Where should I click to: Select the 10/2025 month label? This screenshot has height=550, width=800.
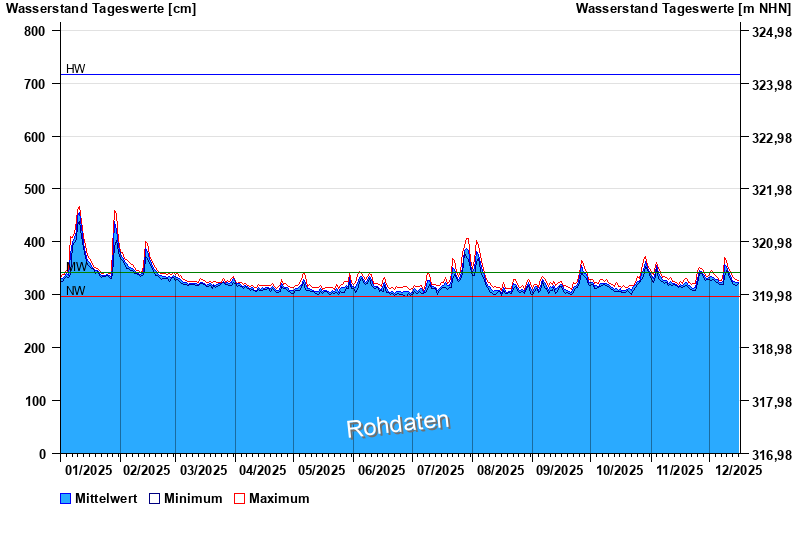[619, 470]
